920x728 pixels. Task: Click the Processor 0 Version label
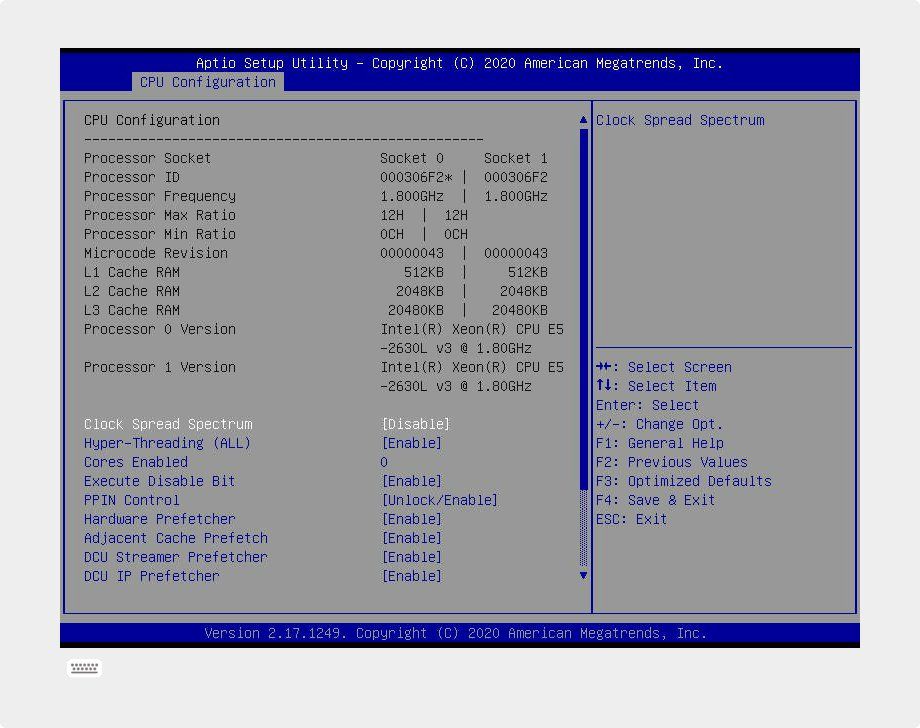click(160, 329)
